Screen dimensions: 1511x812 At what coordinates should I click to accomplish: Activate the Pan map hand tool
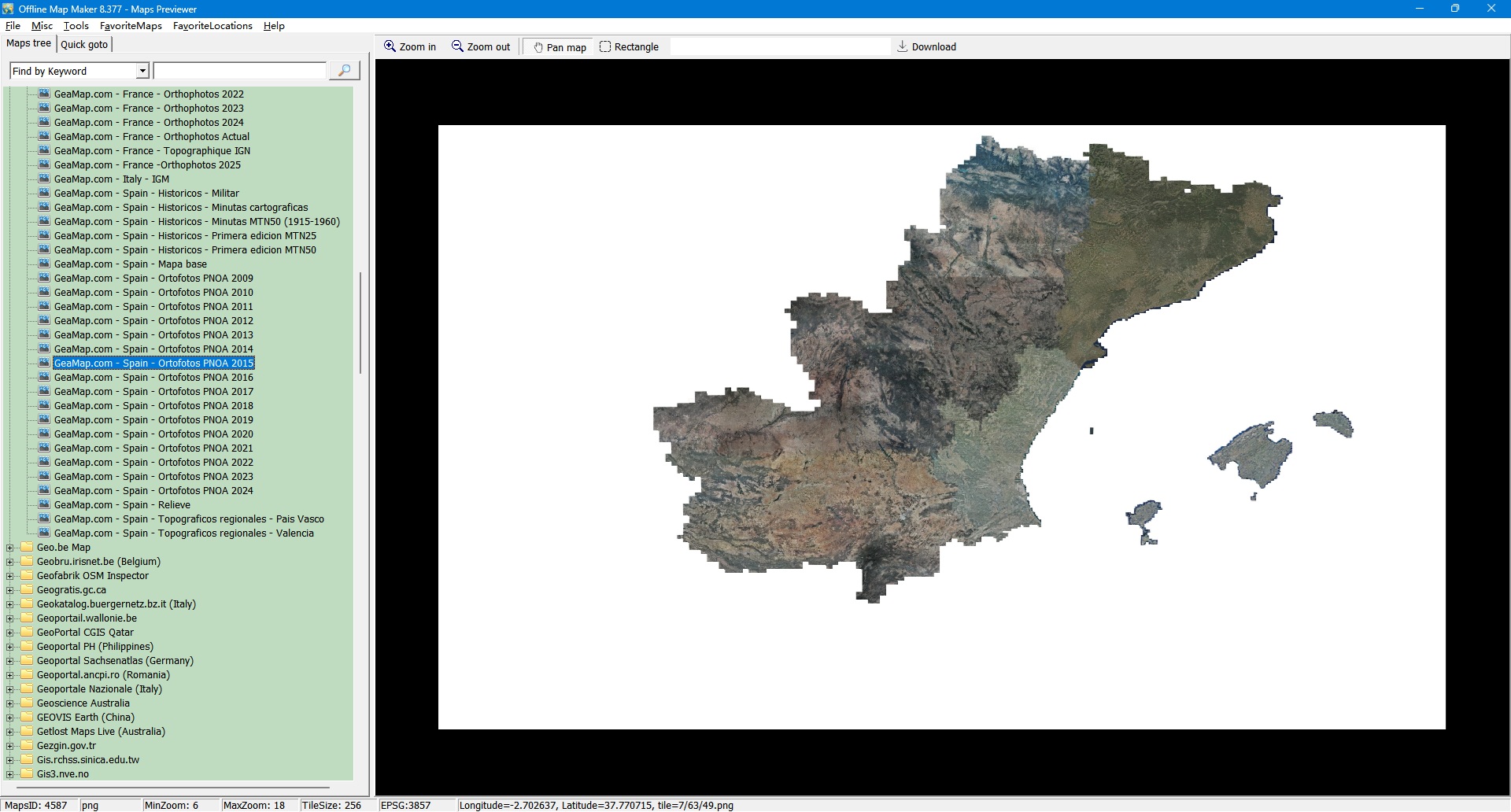538,47
